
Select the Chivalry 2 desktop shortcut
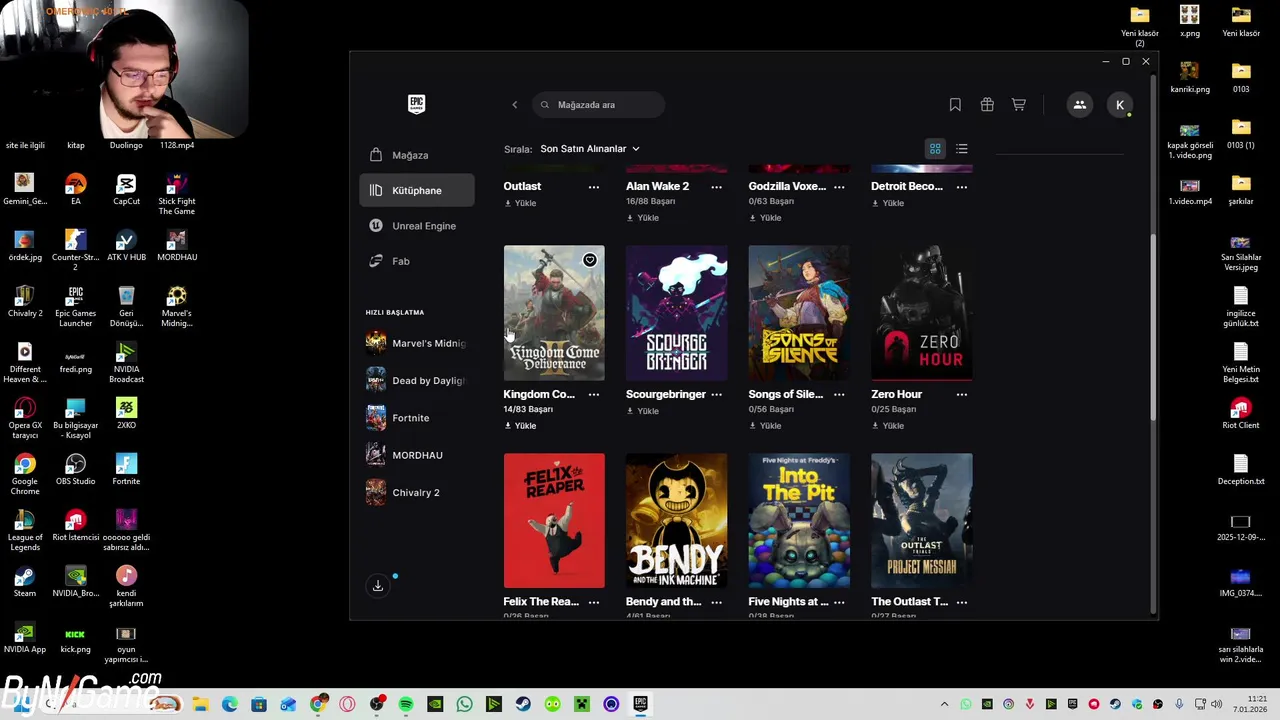click(24, 302)
